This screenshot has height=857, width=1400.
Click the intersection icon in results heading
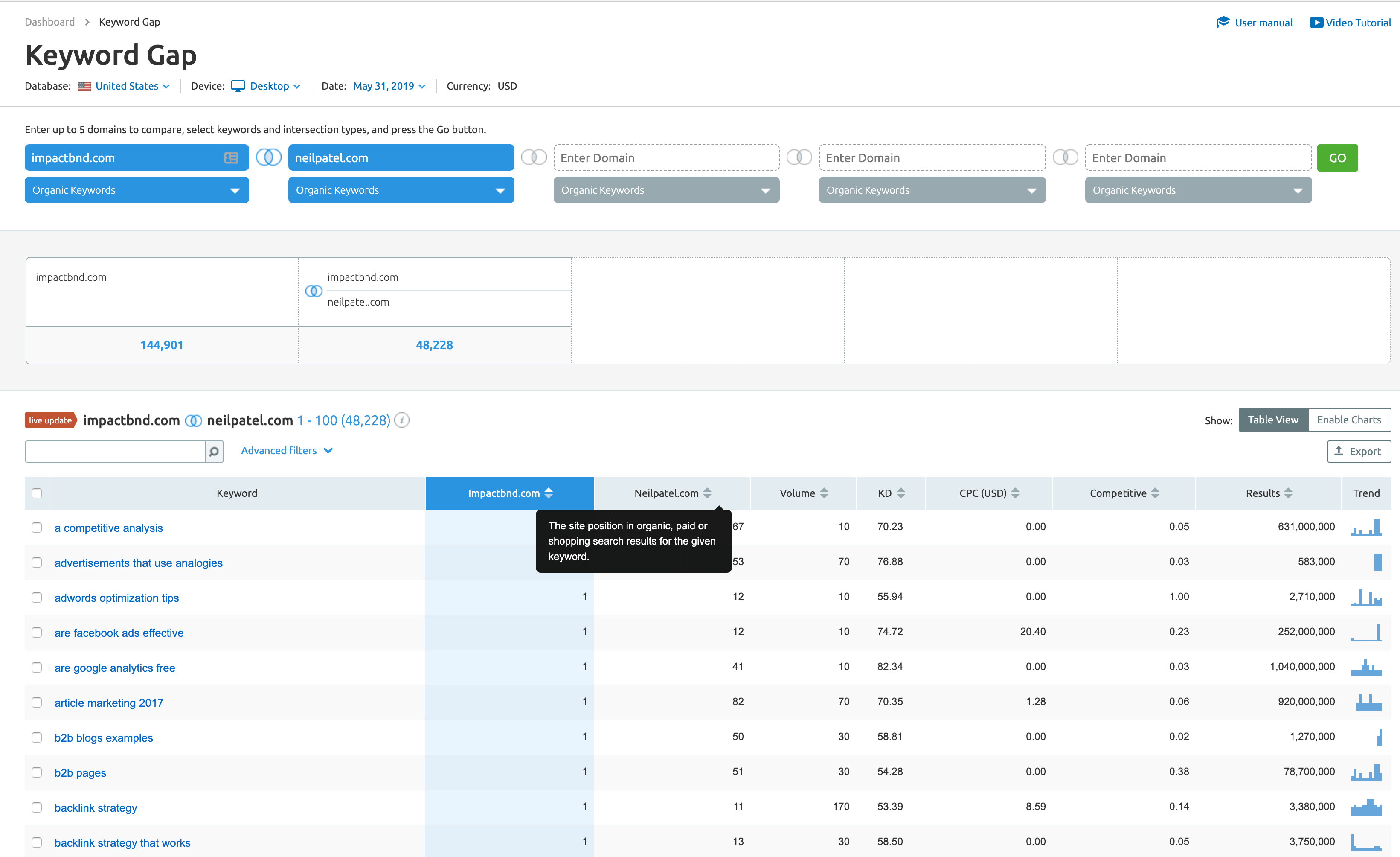(193, 420)
